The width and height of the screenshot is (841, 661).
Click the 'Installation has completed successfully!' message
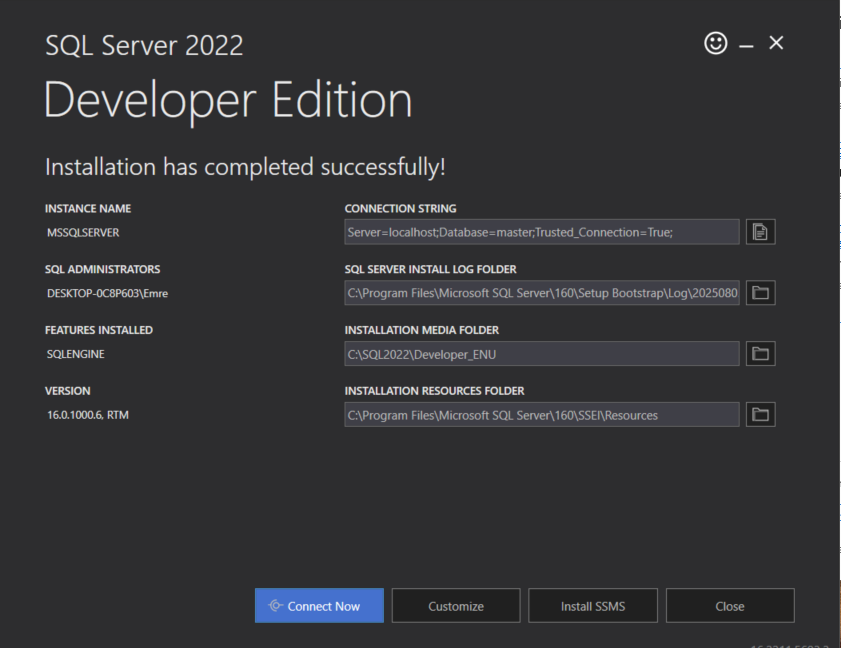(245, 167)
